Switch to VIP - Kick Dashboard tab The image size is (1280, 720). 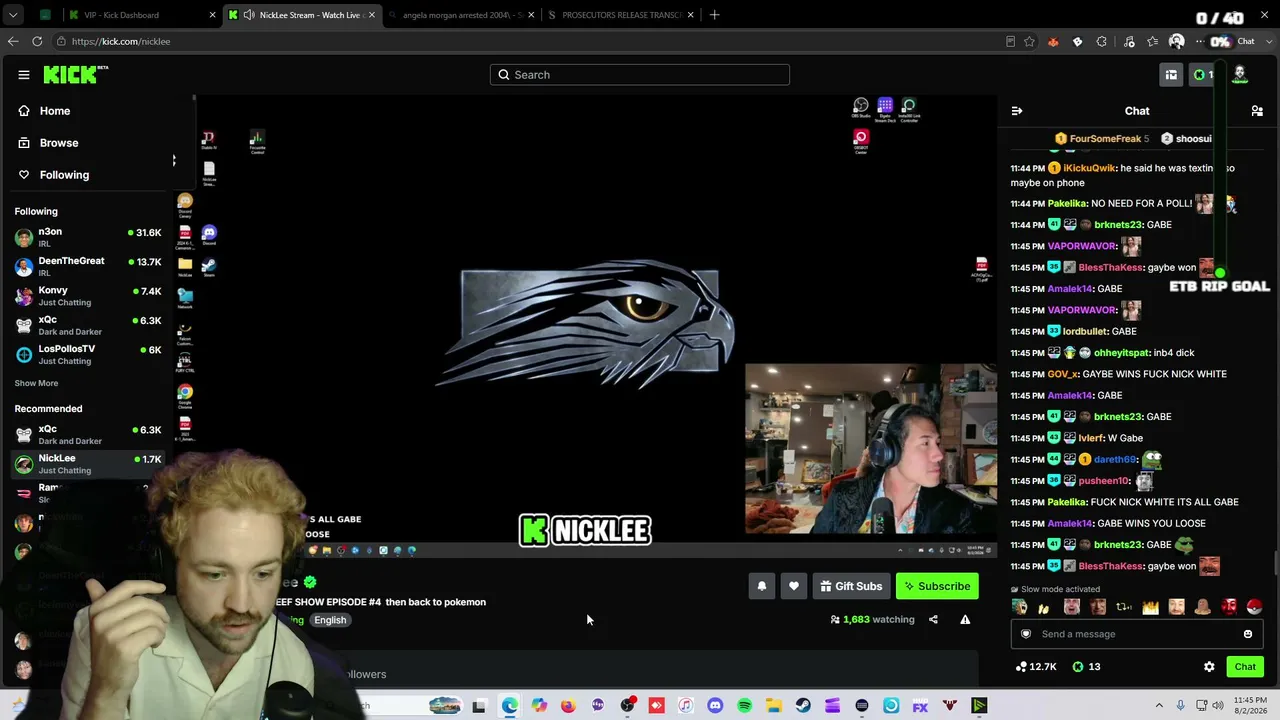pyautogui.click(x=138, y=15)
